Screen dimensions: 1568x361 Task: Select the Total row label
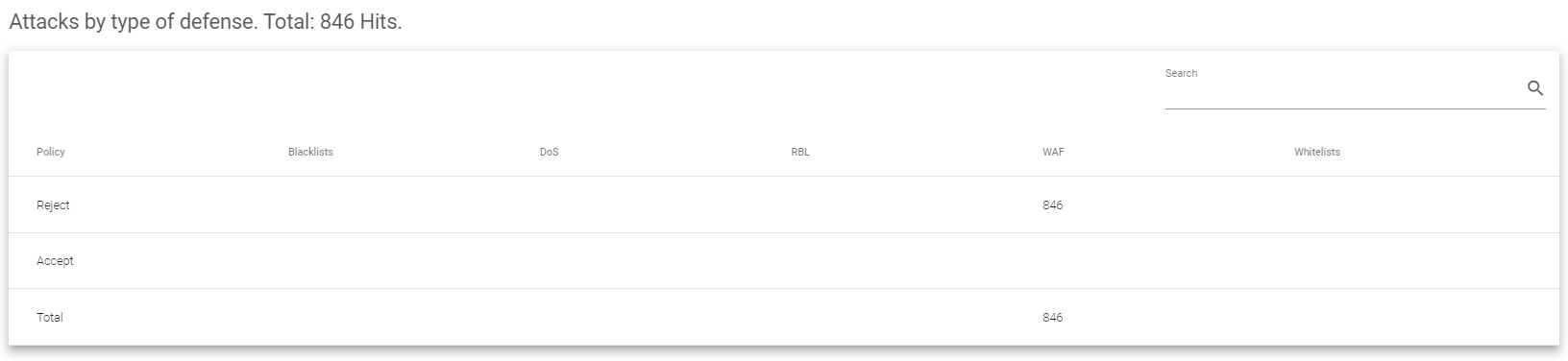[x=49, y=317]
